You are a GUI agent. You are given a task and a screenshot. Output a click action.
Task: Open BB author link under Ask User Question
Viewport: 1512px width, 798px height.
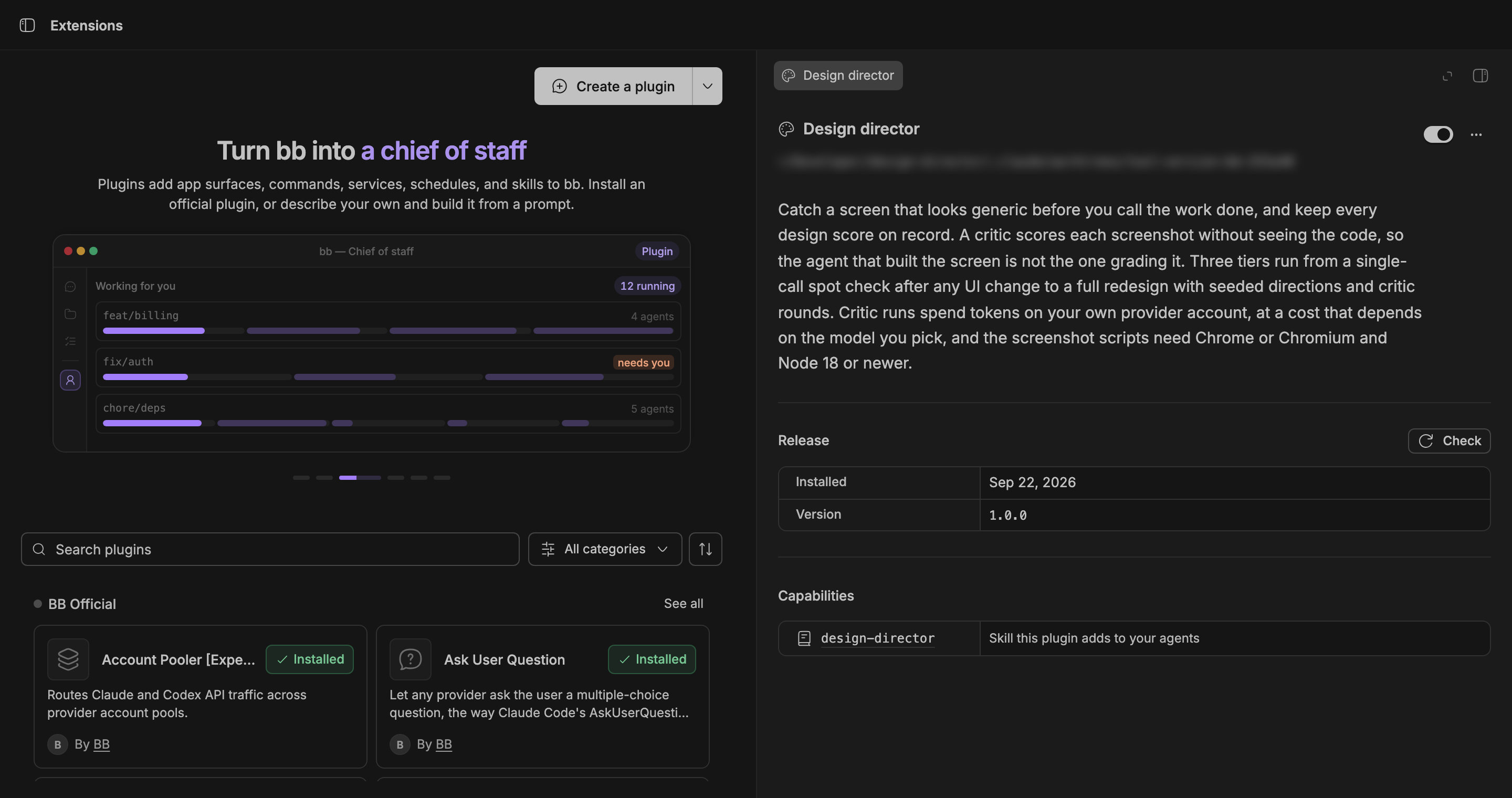click(x=444, y=744)
